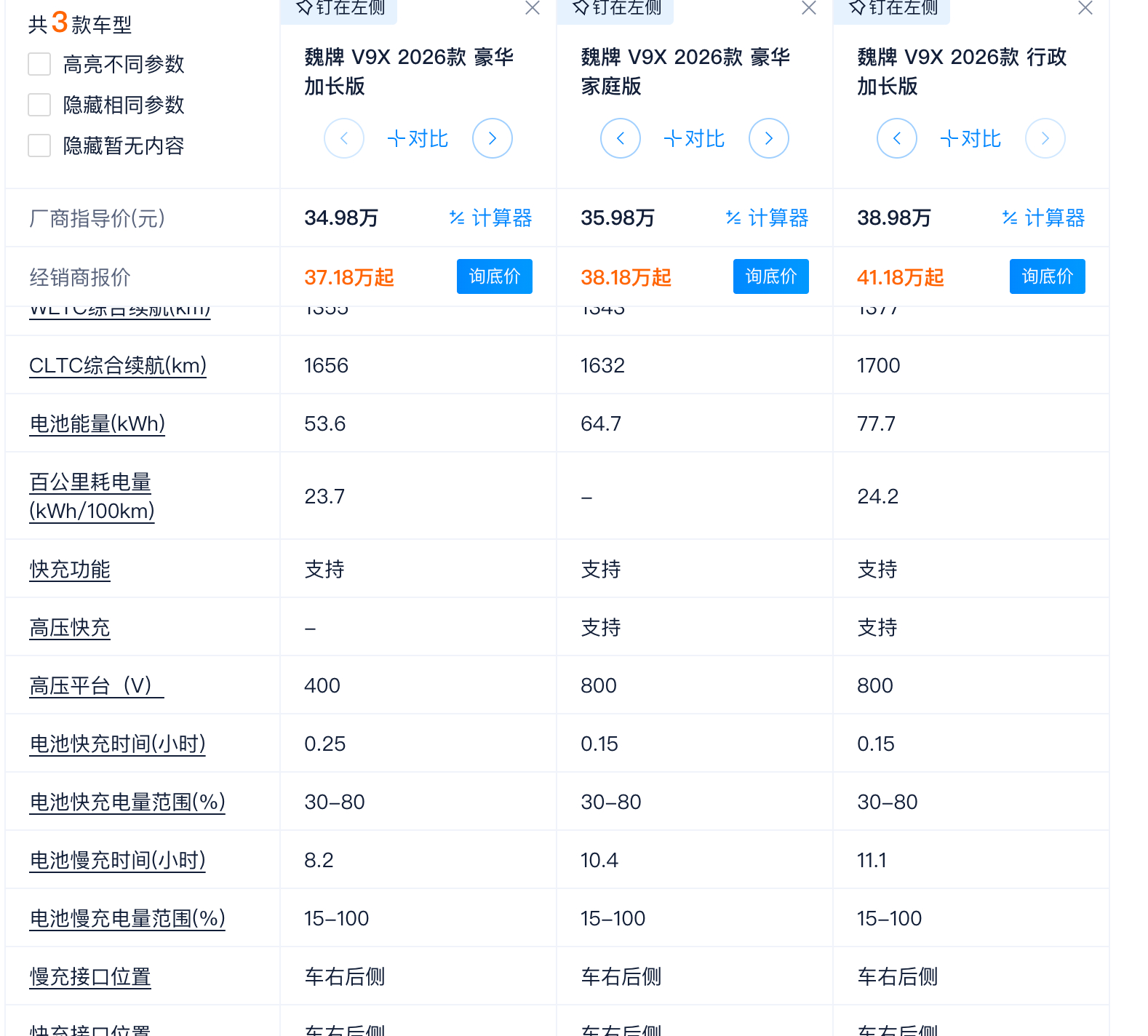Click power consumption value 24.2

tap(877, 496)
